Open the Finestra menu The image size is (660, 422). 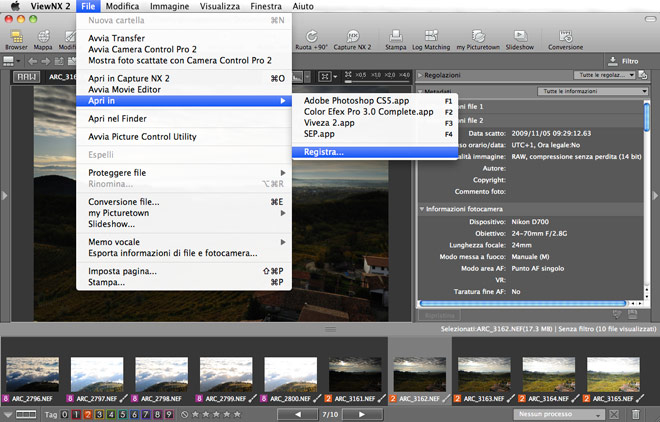(266, 6)
